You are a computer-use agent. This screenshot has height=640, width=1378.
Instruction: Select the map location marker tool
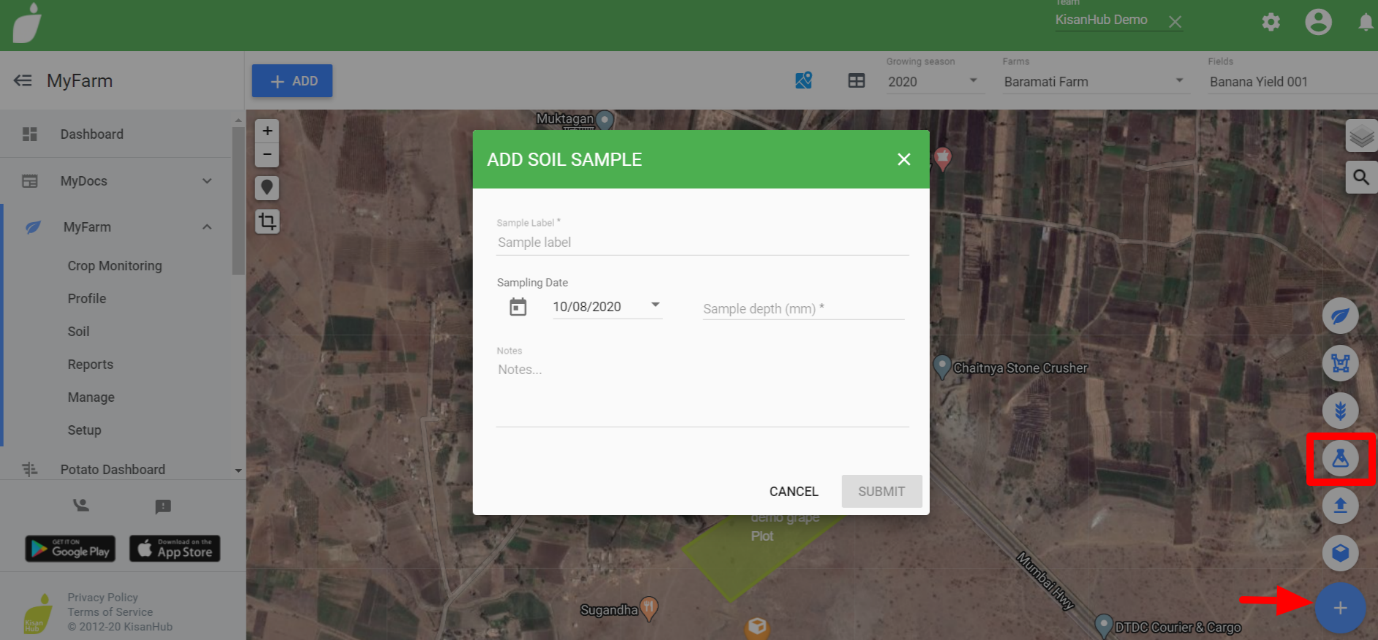267,187
